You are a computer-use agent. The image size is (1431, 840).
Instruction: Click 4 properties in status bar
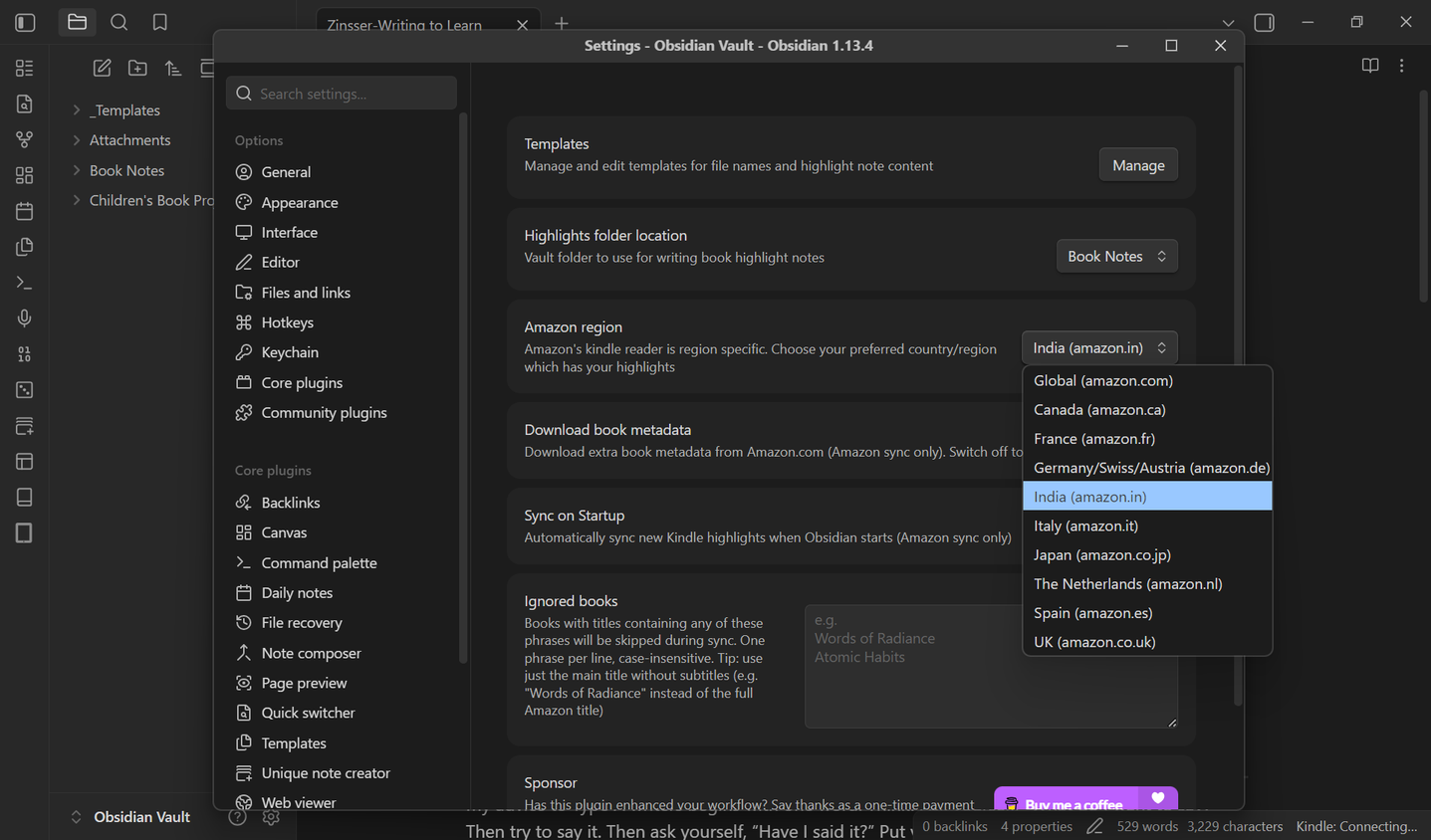[x=1036, y=826]
